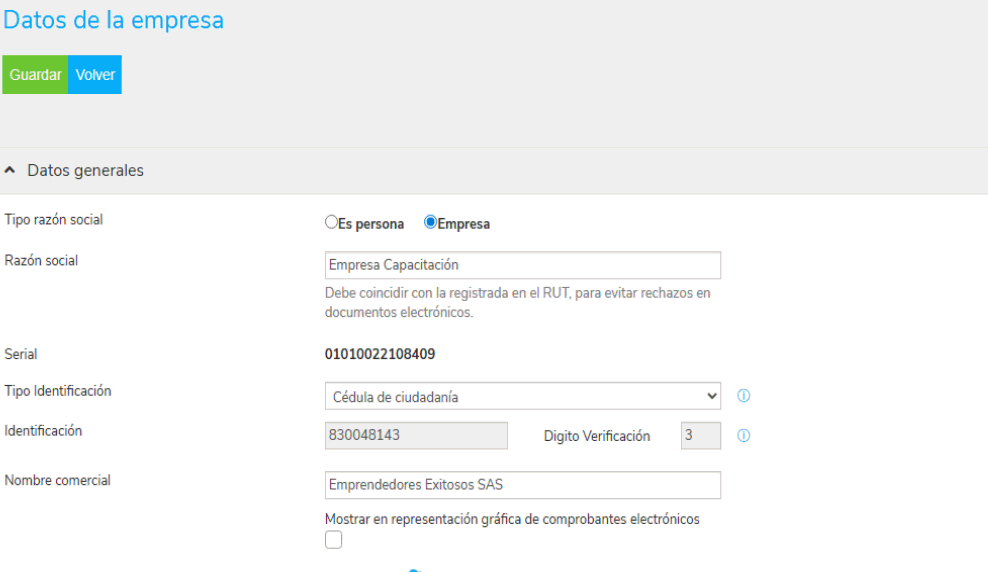Go back using the Volver button
Screen dimensions: 988x572
click(95, 74)
